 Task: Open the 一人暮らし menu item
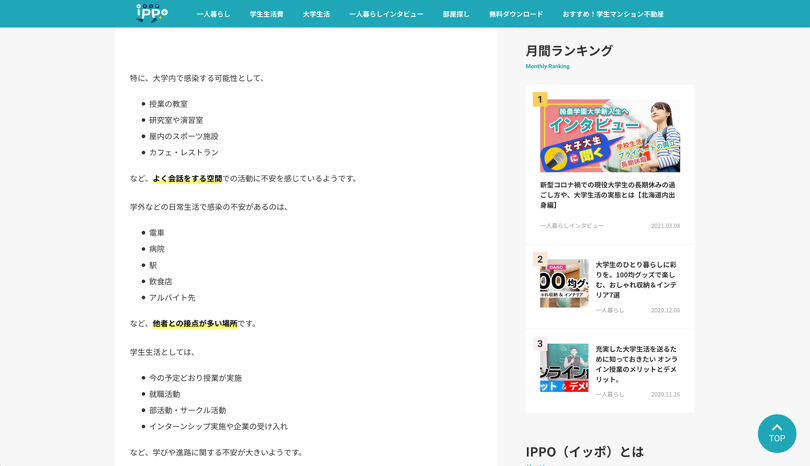click(x=213, y=14)
